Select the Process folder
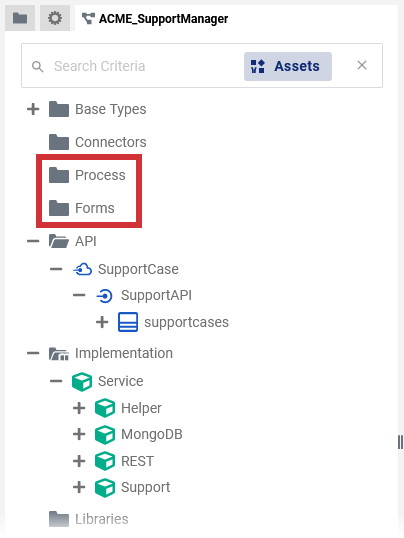404x538 pixels. point(87,175)
